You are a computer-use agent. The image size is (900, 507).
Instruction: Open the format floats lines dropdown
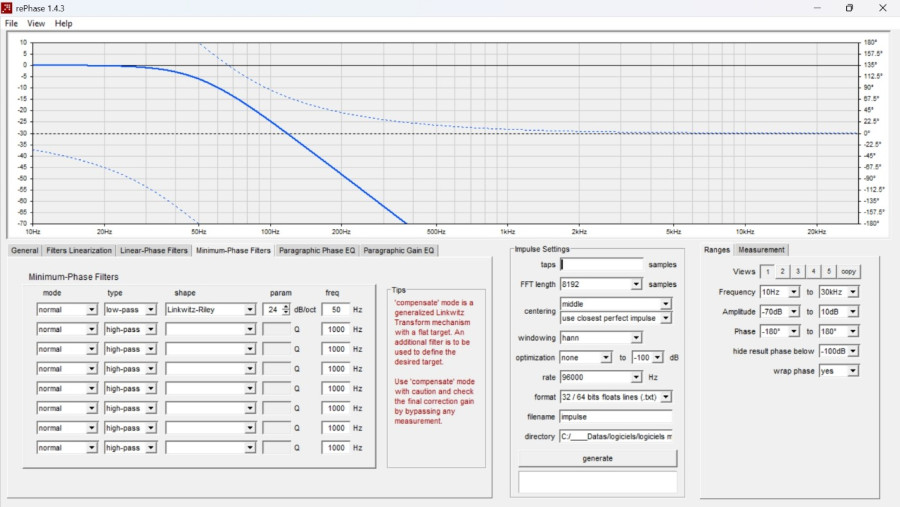coord(616,397)
